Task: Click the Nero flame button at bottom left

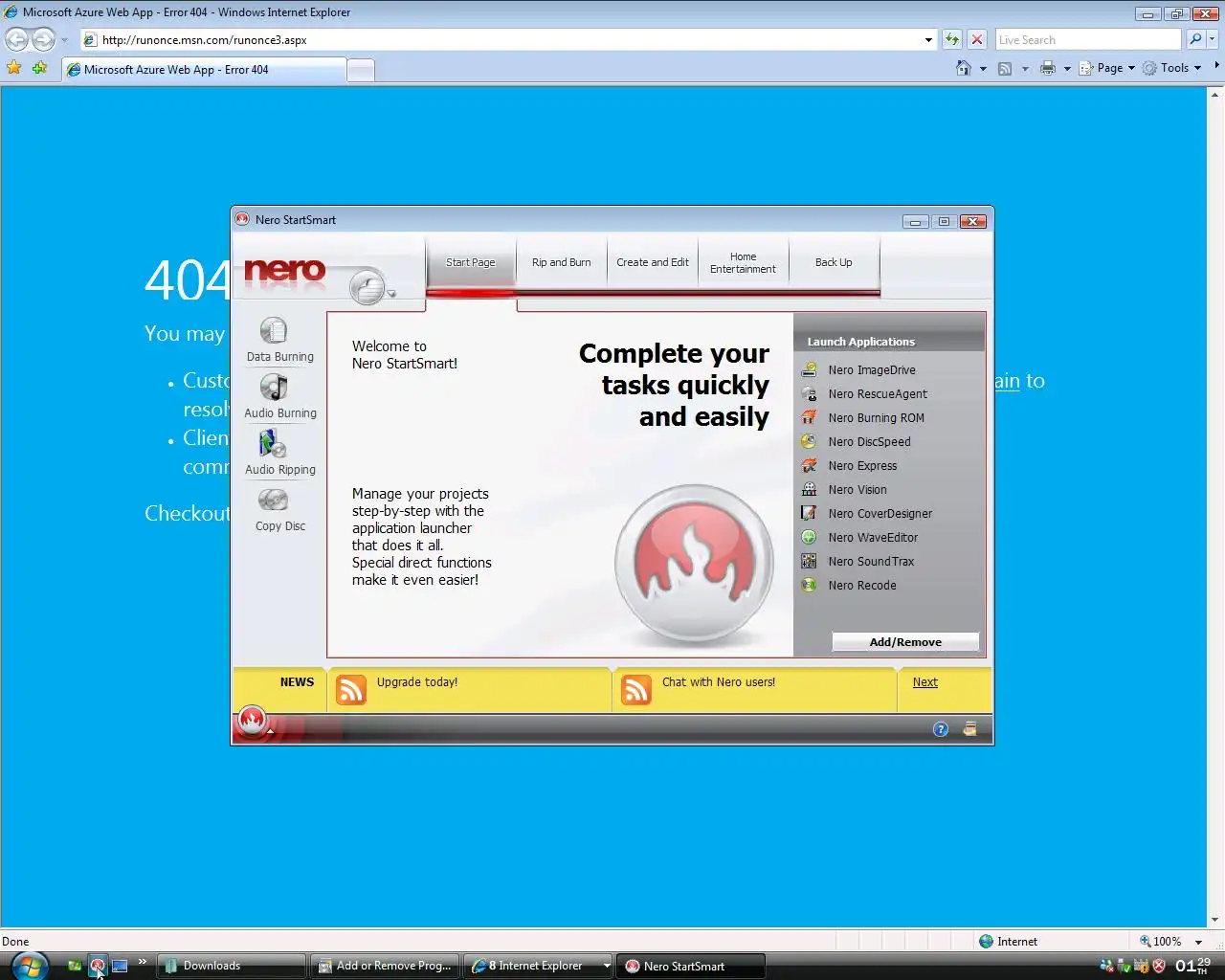Action: [x=252, y=721]
